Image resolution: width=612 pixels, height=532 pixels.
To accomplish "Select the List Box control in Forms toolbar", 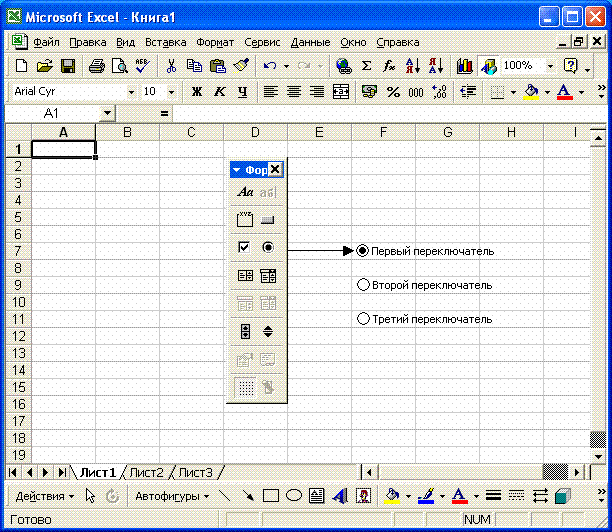I will 245,276.
